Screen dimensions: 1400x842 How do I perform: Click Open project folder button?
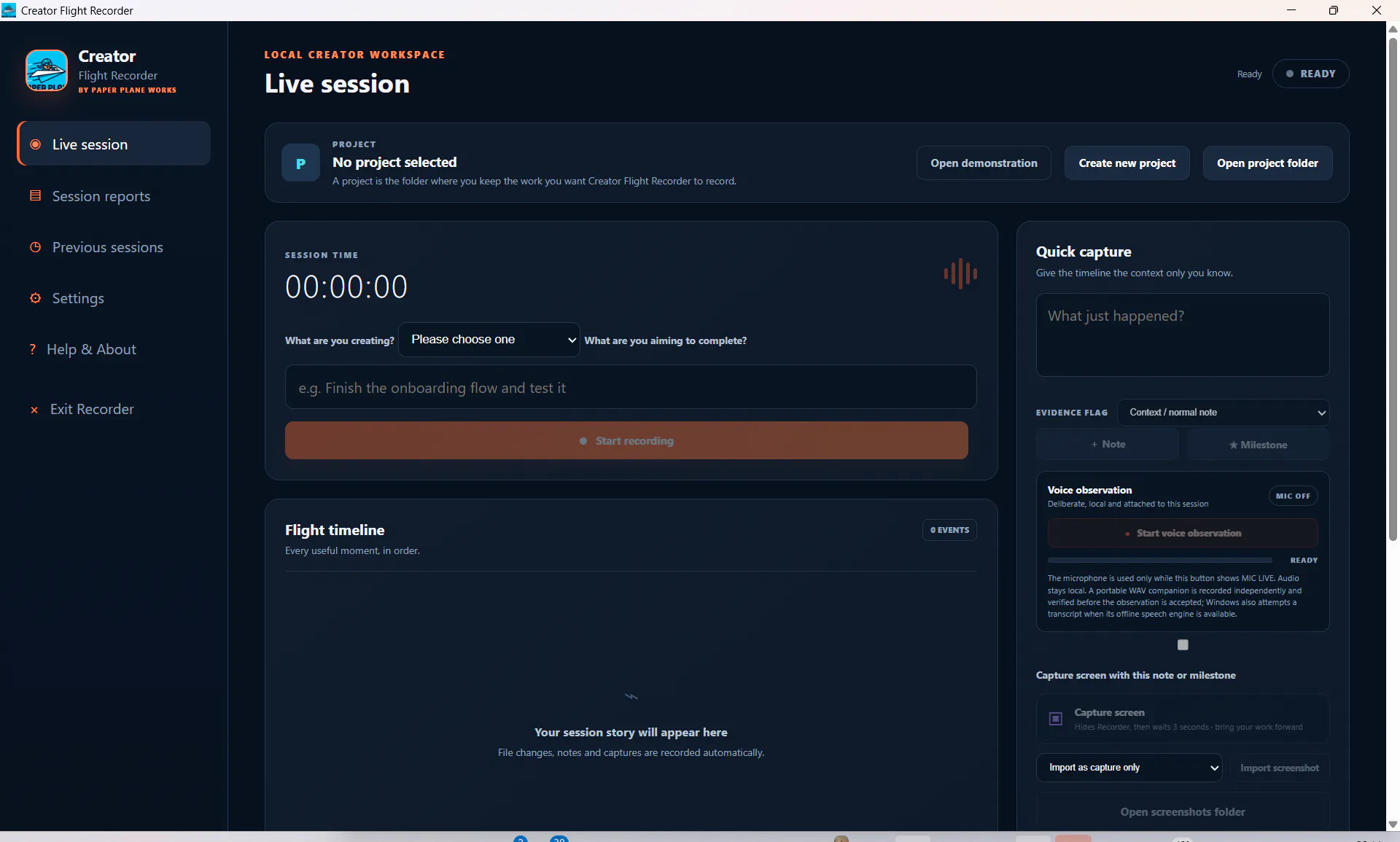click(1267, 163)
